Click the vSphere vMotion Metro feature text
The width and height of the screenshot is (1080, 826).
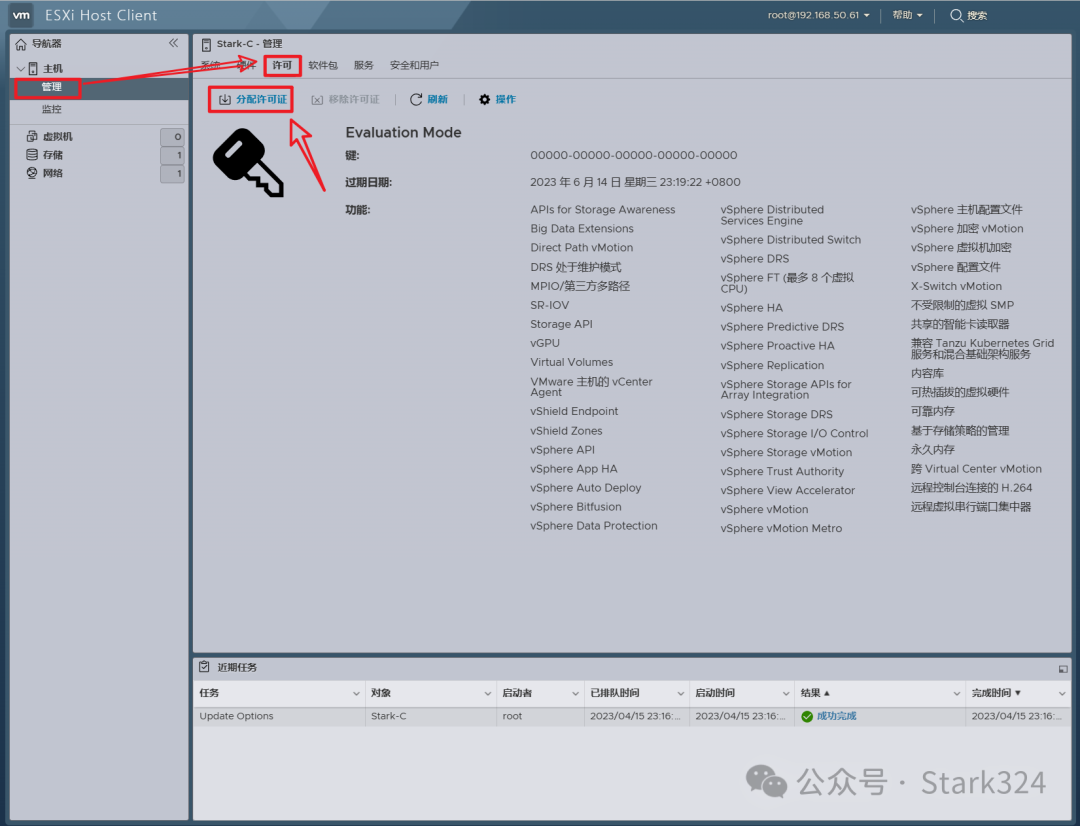click(x=781, y=528)
